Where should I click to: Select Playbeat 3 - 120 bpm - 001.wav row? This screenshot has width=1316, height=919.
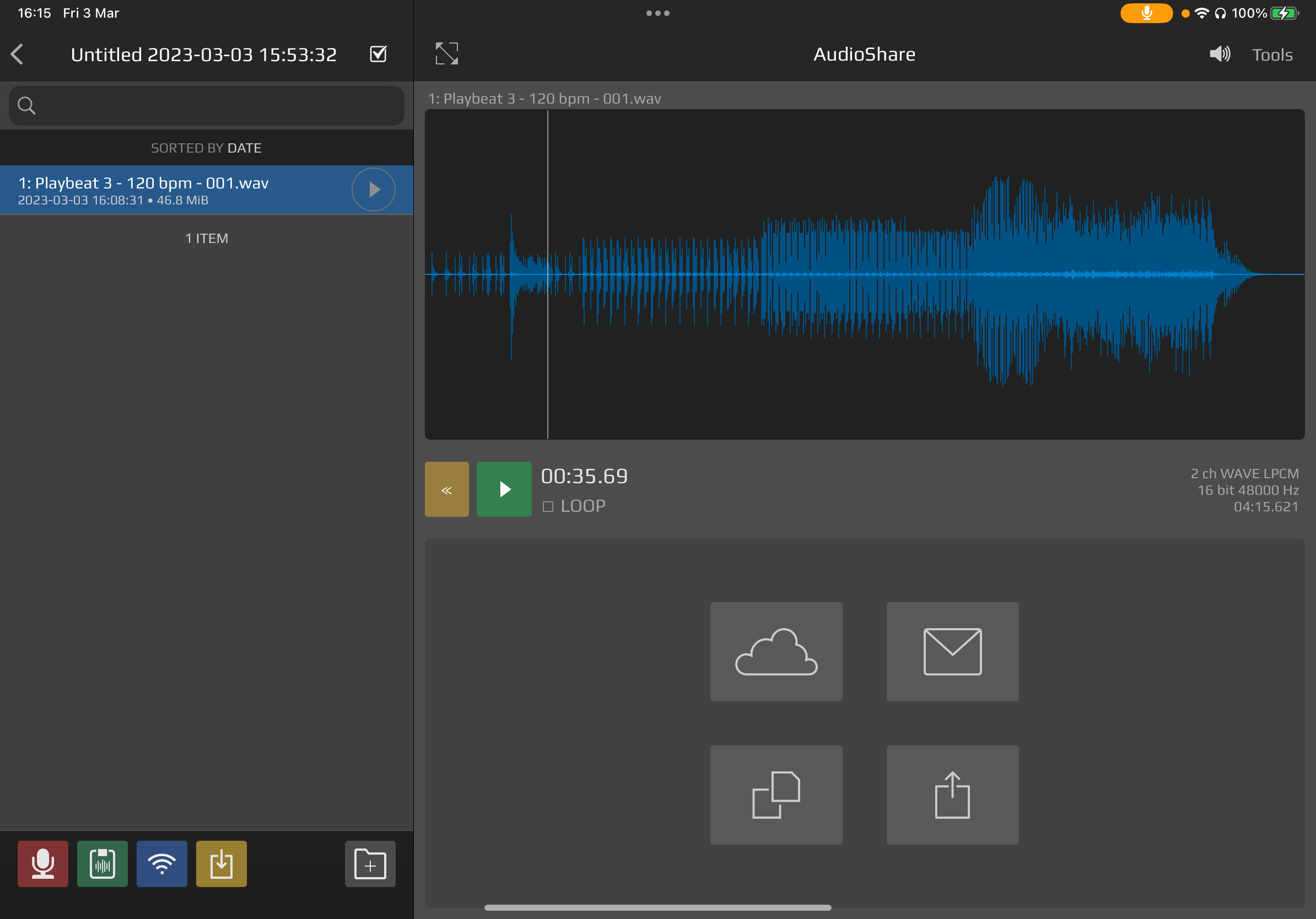coord(206,190)
